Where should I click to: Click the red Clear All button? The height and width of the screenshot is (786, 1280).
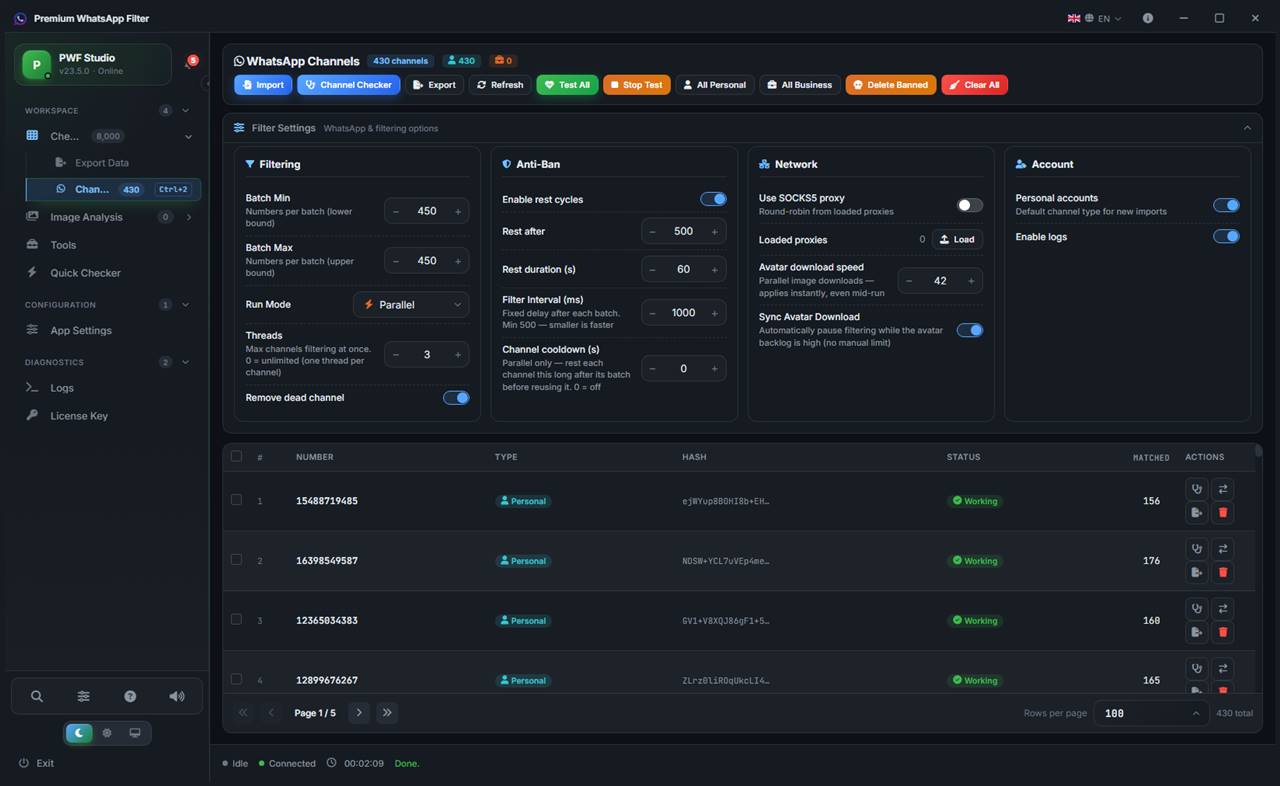point(974,85)
